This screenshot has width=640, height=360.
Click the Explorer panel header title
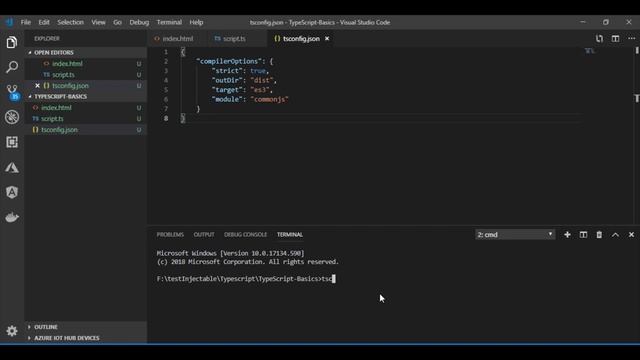pyautogui.click(x=47, y=38)
